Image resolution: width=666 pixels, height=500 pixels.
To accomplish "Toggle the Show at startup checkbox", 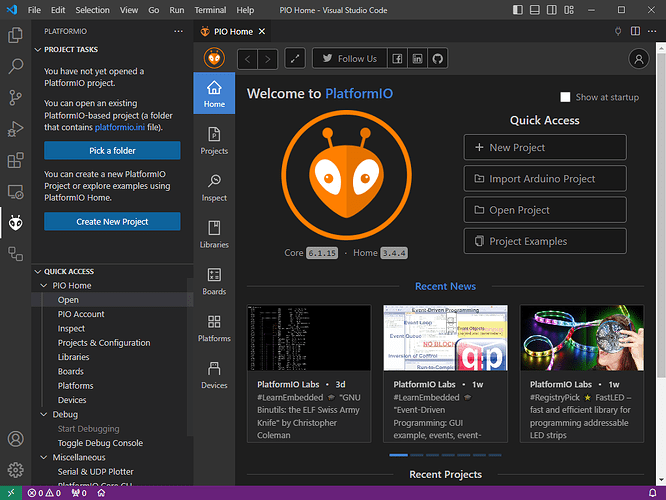I will [x=565, y=97].
